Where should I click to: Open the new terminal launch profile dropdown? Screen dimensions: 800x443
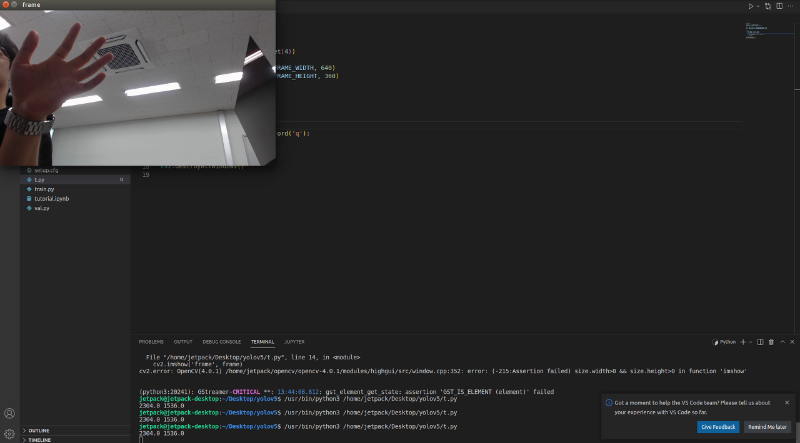[x=750, y=342]
